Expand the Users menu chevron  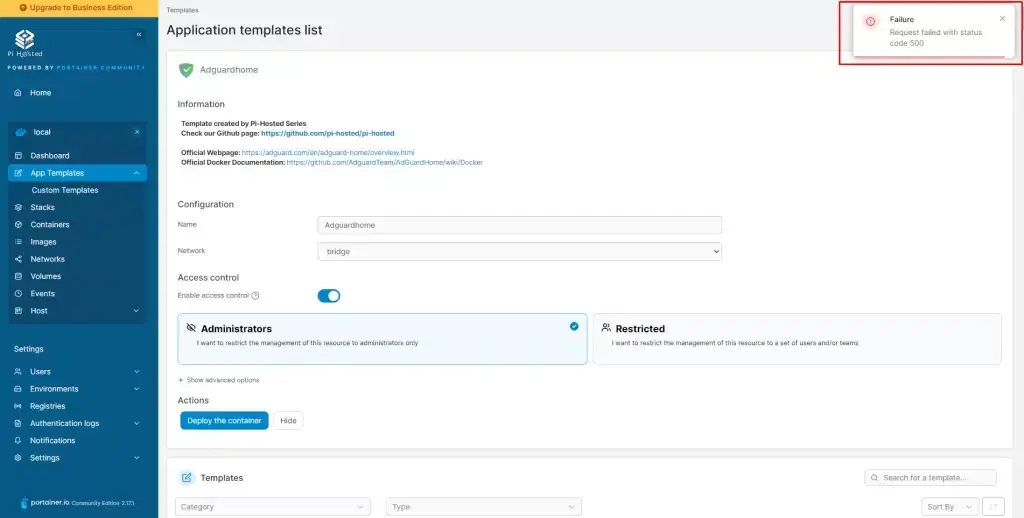(136, 372)
